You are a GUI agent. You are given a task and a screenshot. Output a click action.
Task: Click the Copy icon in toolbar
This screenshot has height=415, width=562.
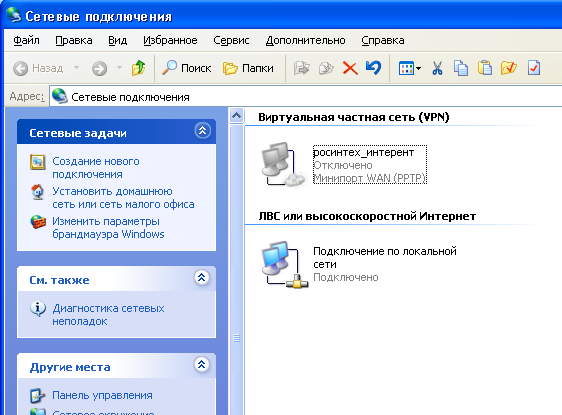coord(461,68)
